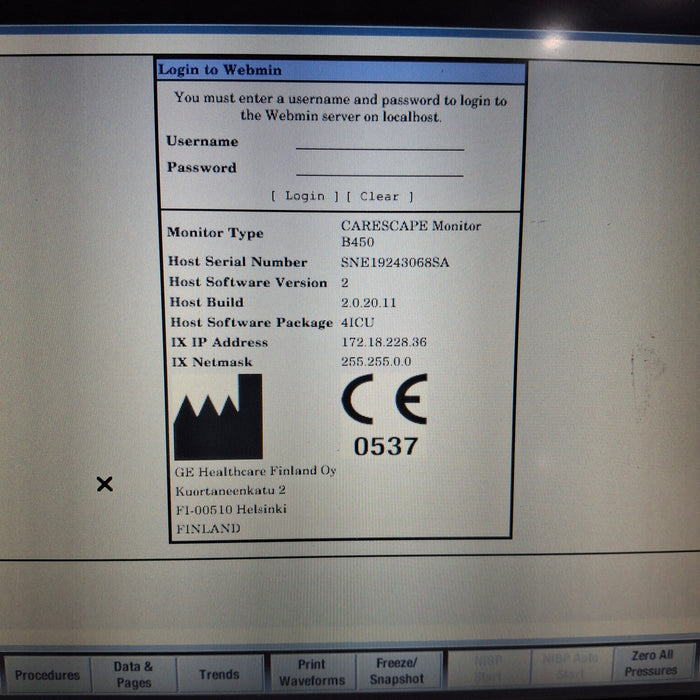Click the Login to Webmin title bar

(341, 70)
